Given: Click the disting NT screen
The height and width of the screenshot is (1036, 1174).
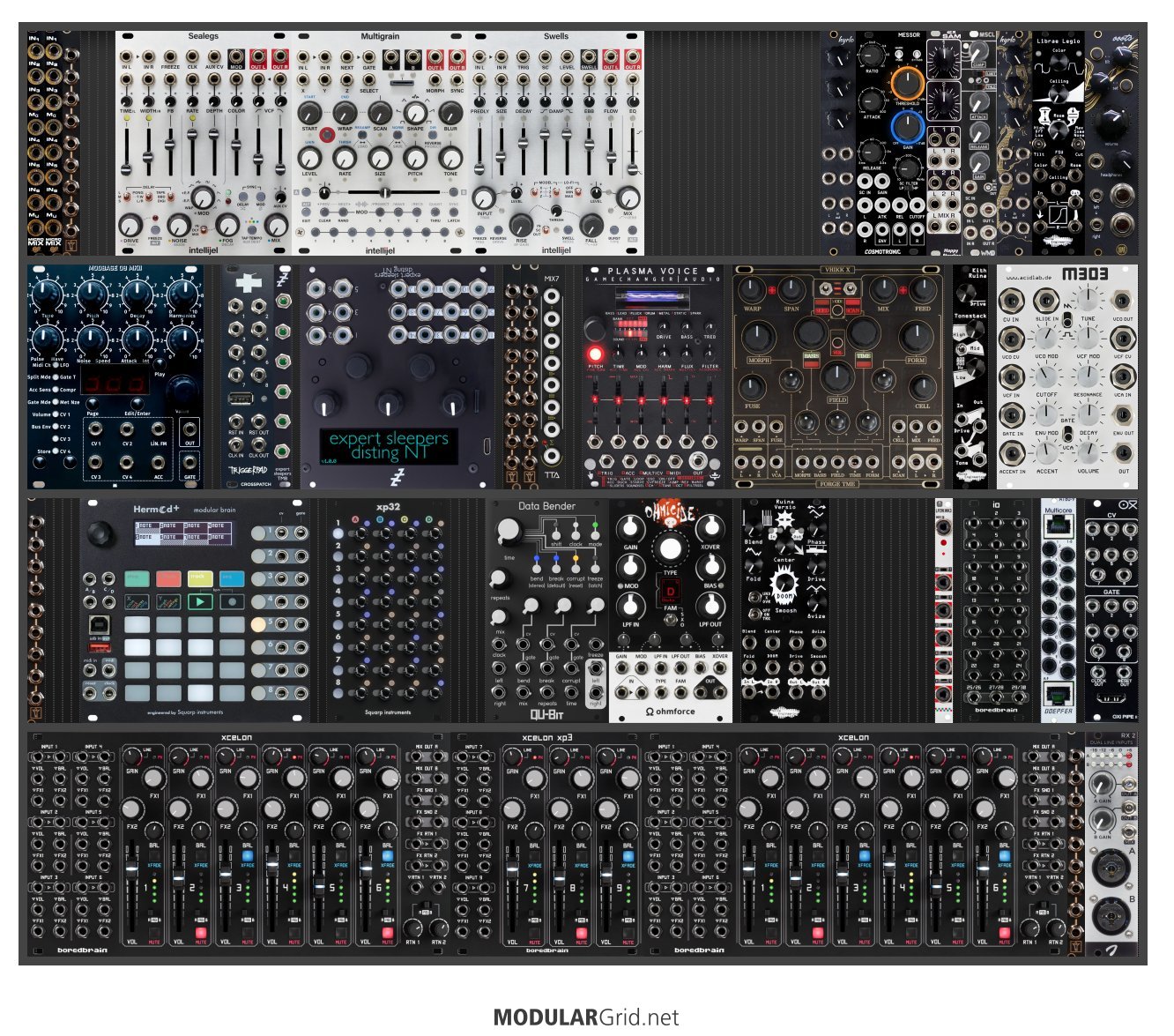Looking at the screenshot, I should click(x=389, y=446).
